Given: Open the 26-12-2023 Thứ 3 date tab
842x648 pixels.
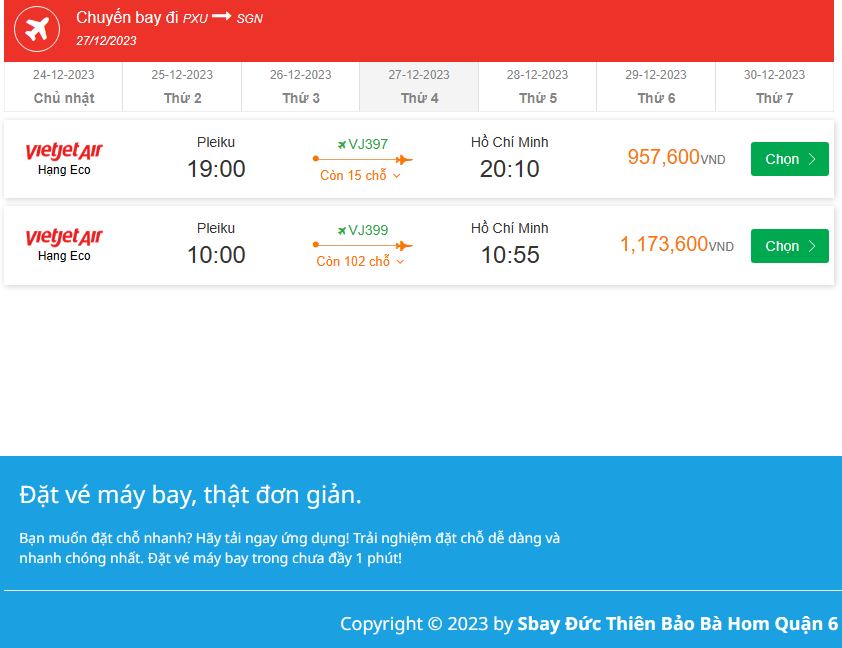Looking at the screenshot, I should click(301, 87).
